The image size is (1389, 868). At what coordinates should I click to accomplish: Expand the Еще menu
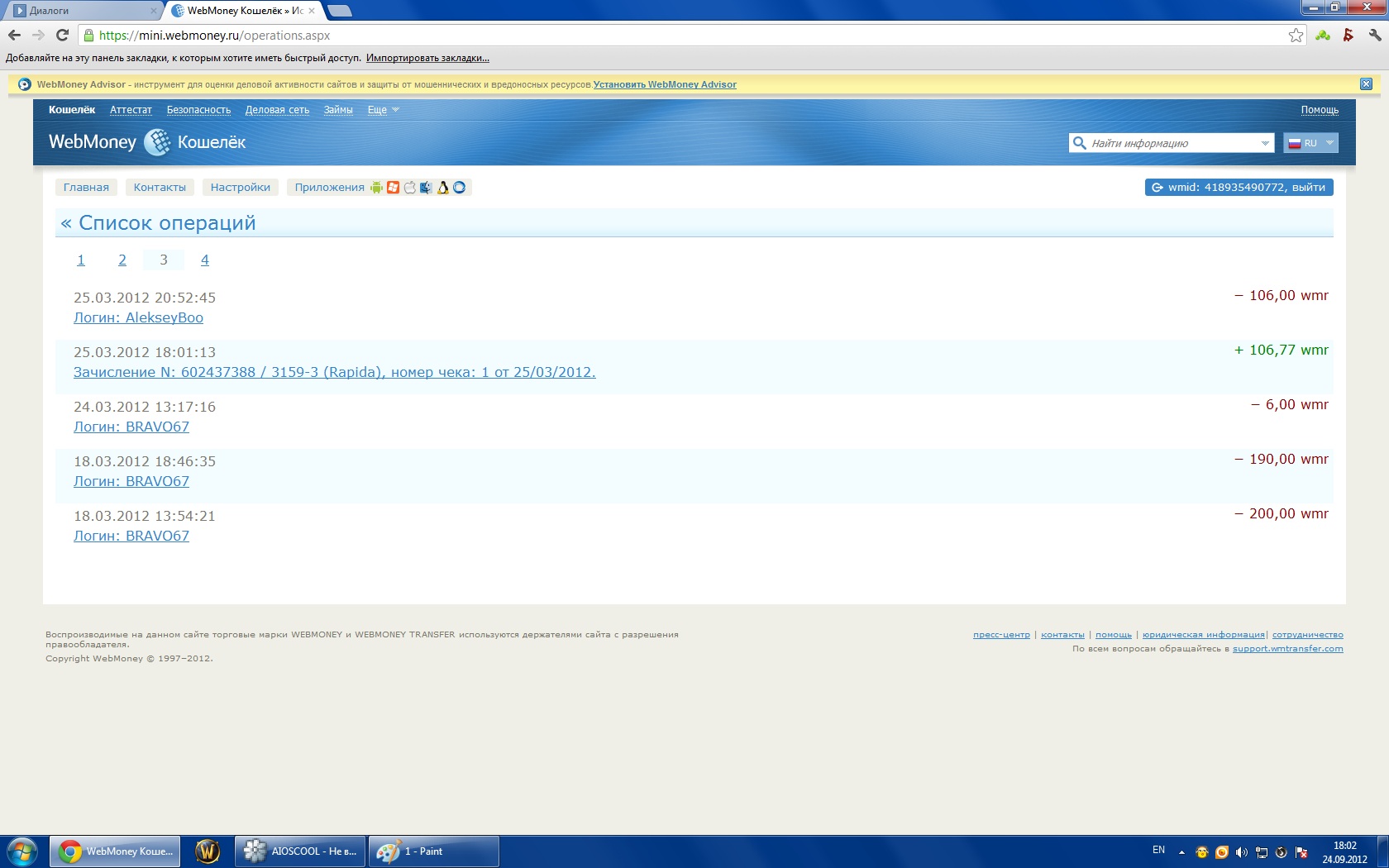coord(384,110)
